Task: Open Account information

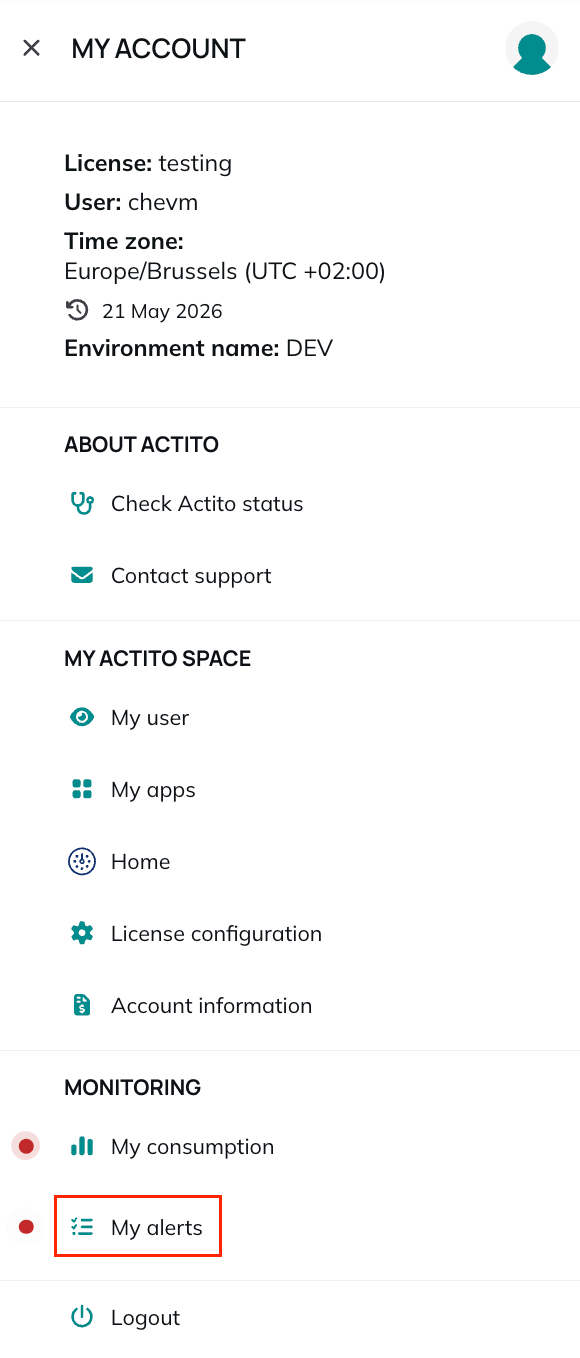Action: click(211, 1006)
